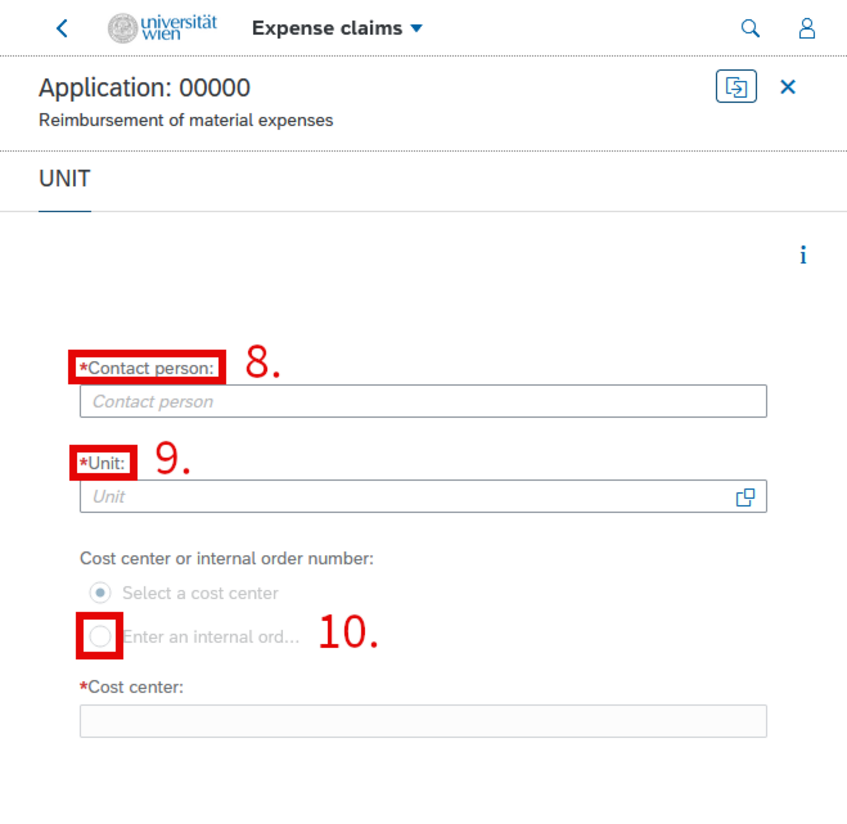Screen dimensions: 847x824
Task: Click the Universität Wien logo
Action: 163,28
